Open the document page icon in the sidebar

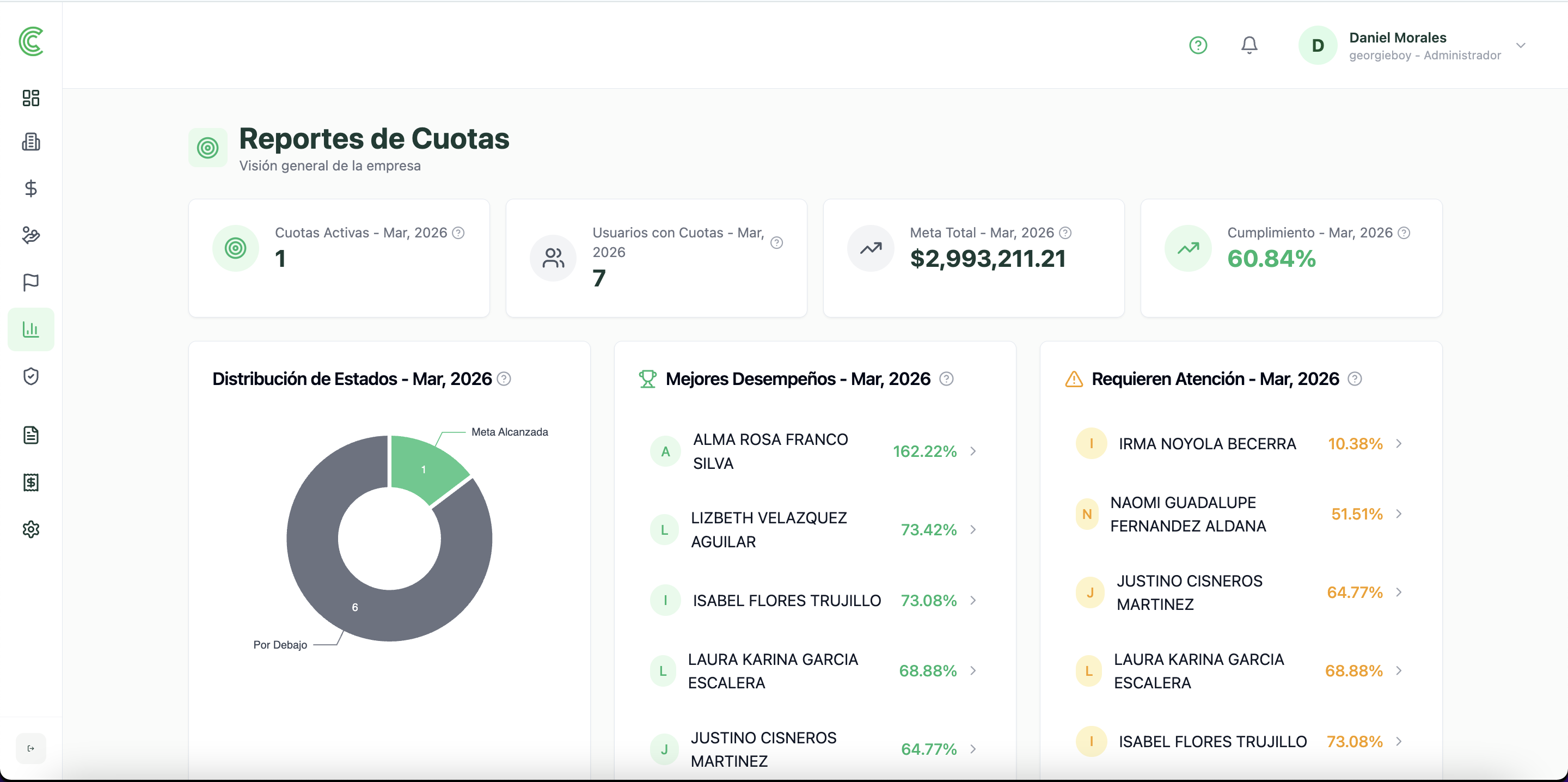pyautogui.click(x=30, y=435)
